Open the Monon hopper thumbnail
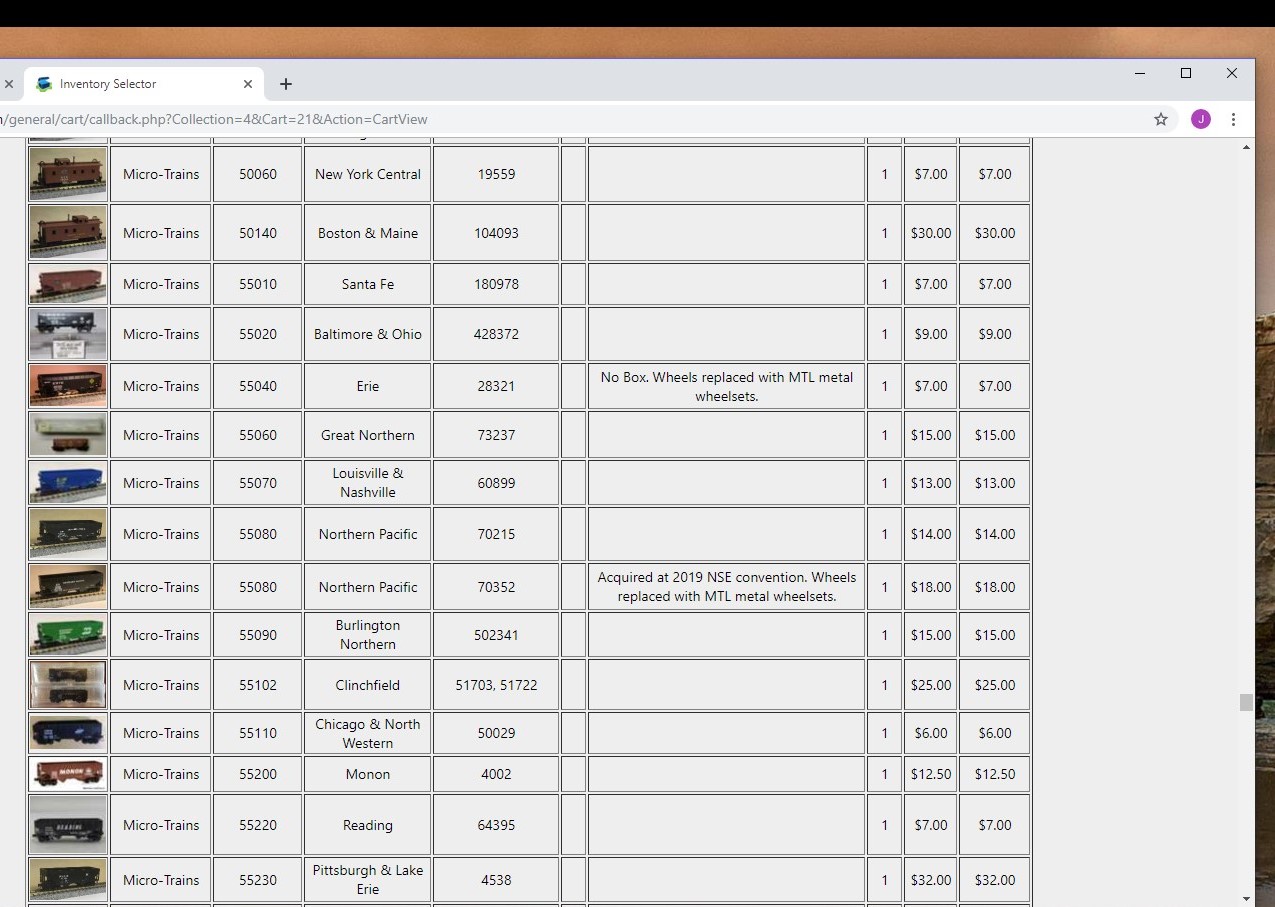Viewport: 1275px width, 907px height. click(x=68, y=774)
